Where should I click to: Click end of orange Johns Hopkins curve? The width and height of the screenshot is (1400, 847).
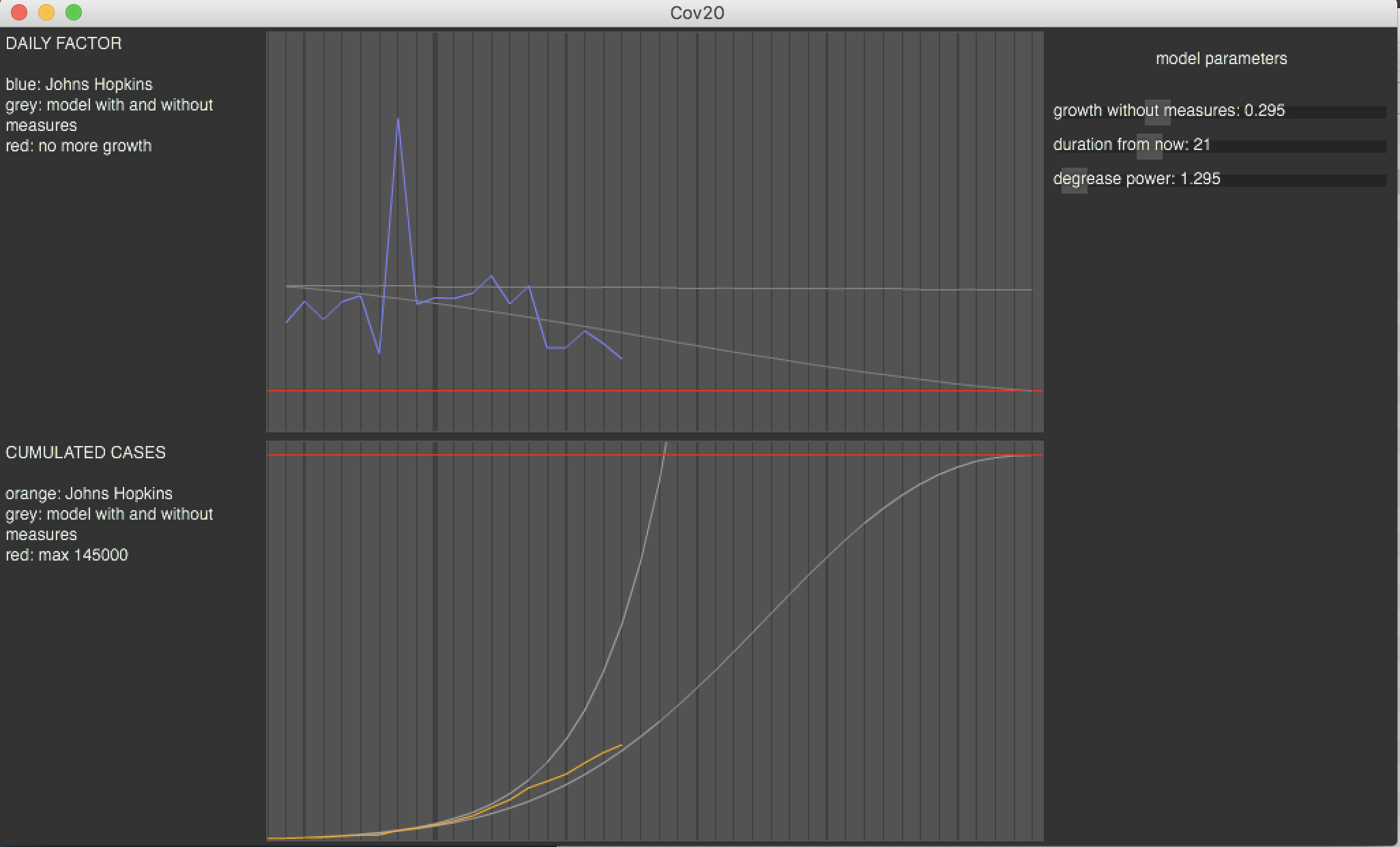(x=621, y=745)
